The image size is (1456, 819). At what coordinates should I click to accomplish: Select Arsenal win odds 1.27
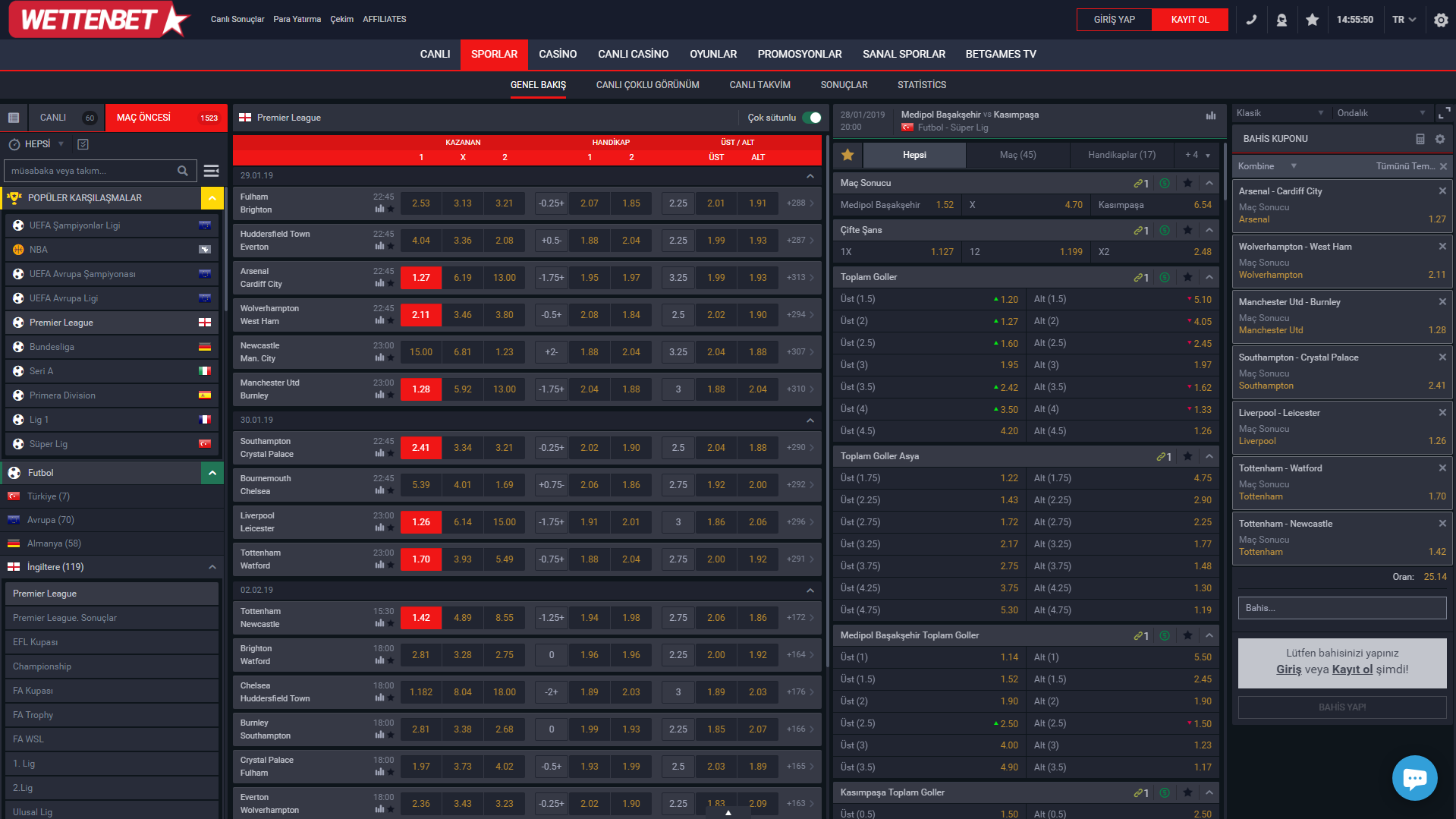pos(421,278)
